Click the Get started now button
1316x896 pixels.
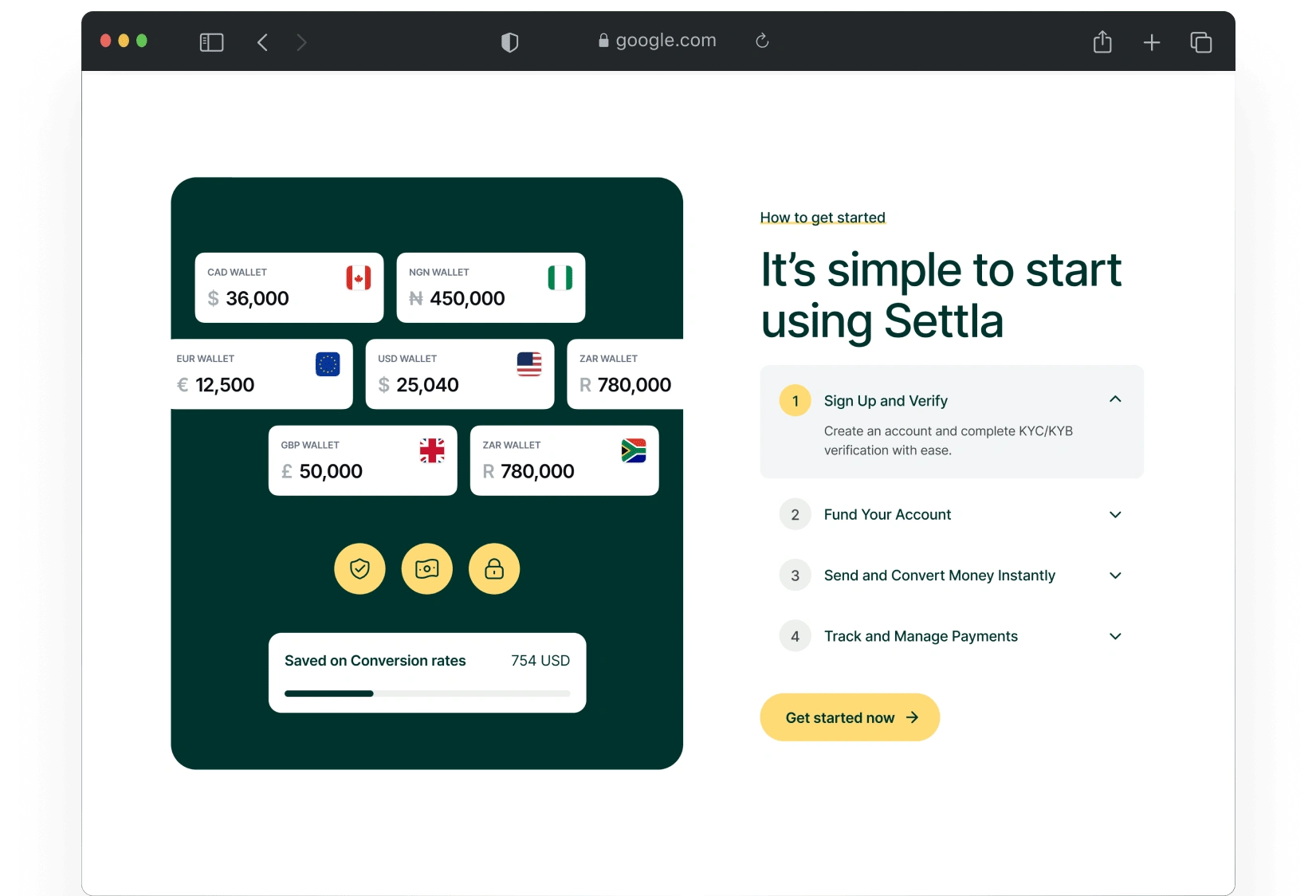tap(850, 717)
